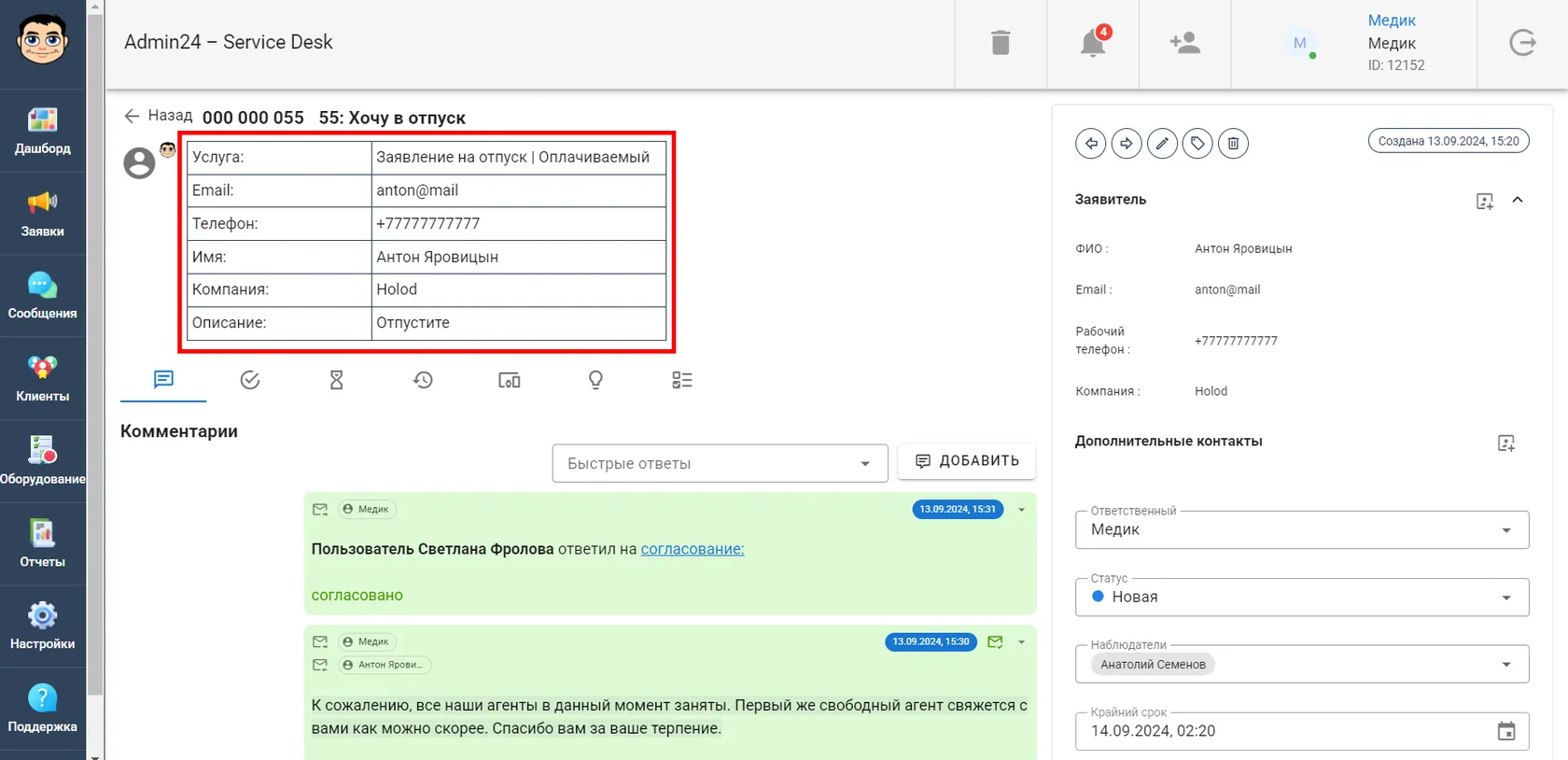
Task: Add additional contact with plus icon
Action: [x=1505, y=443]
